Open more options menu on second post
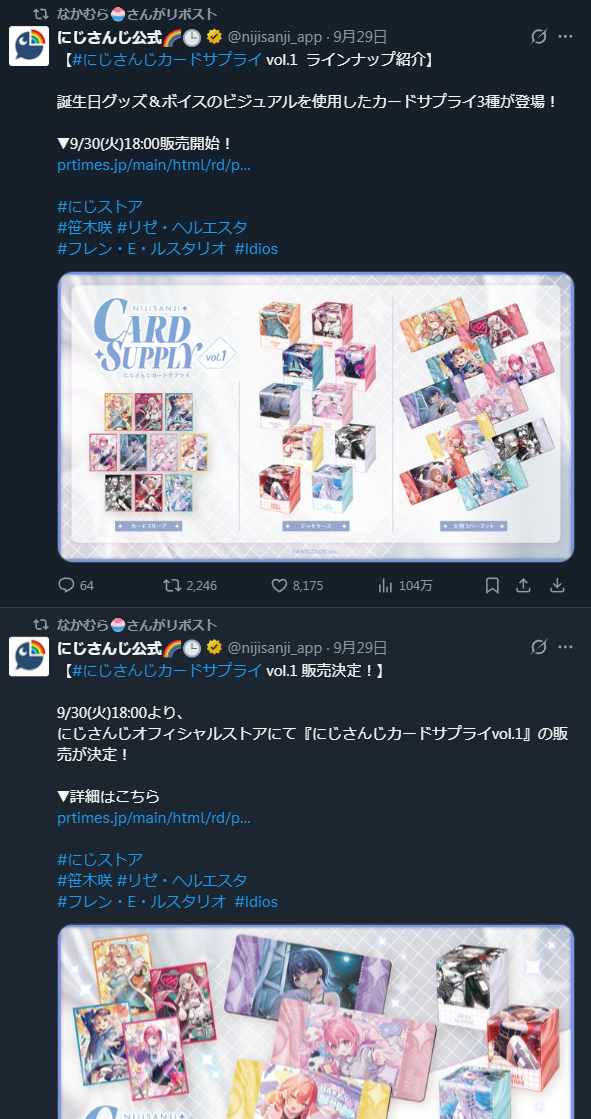Image resolution: width=591 pixels, height=1119 pixels. tap(565, 647)
